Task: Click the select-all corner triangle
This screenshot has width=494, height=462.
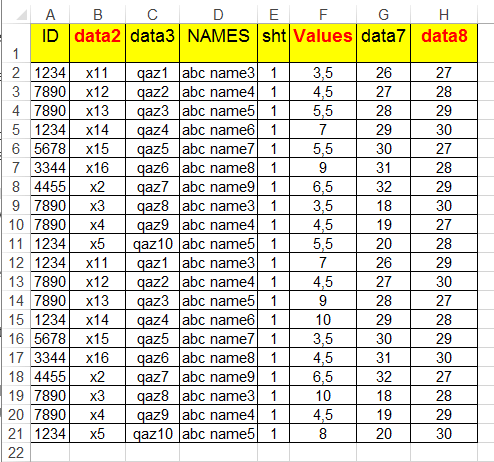Action: click(x=21, y=15)
